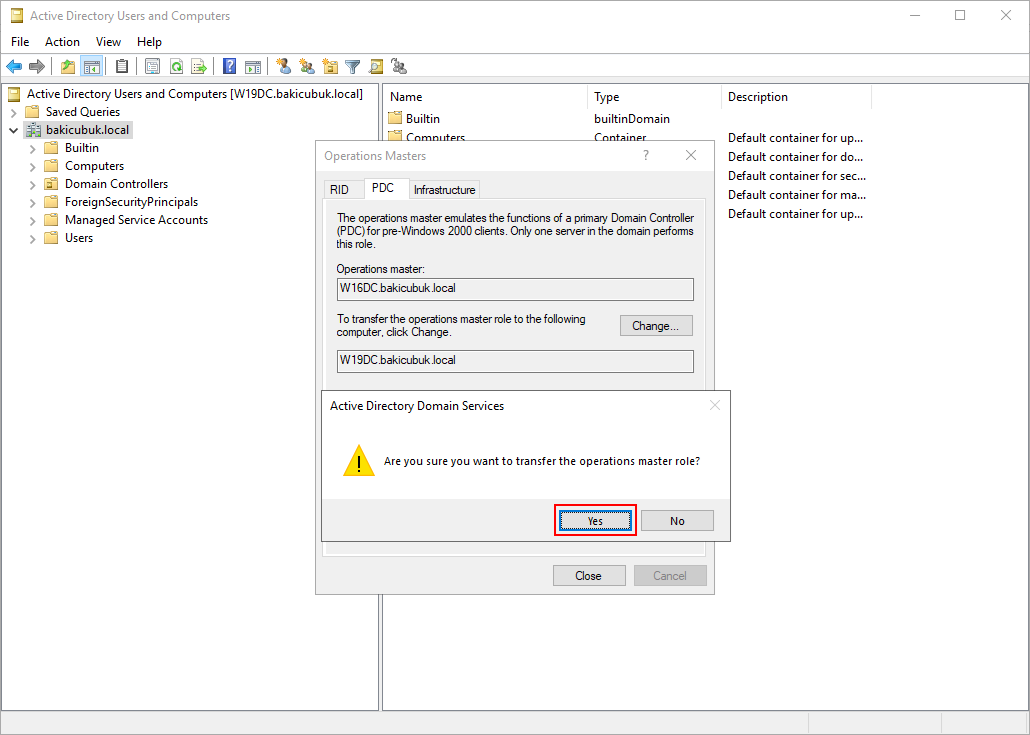1030x735 pixels.
Task: Click the Filter funnel toolbar icon
Action: click(x=353, y=67)
